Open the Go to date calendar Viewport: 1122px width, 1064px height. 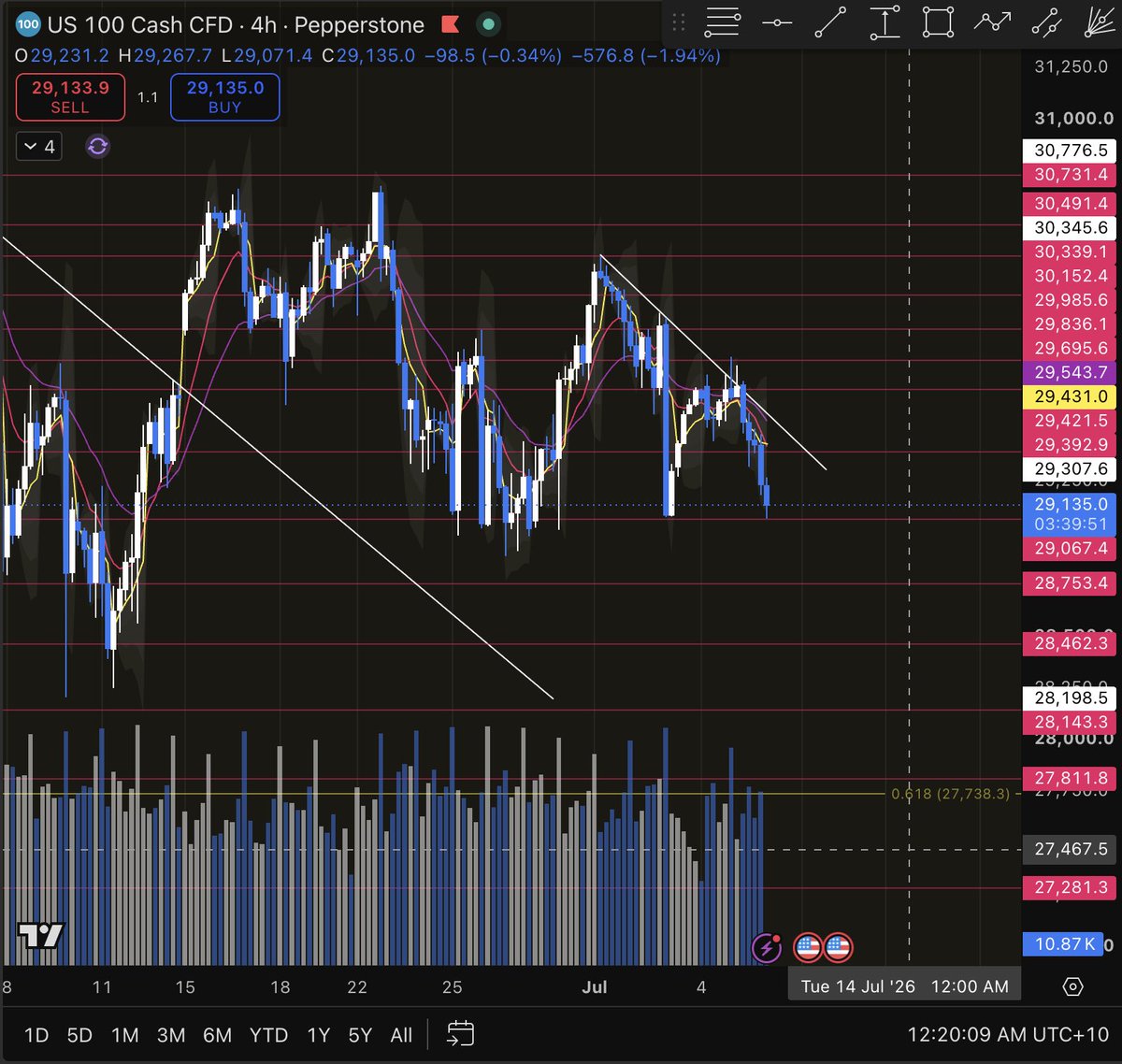point(460,1034)
